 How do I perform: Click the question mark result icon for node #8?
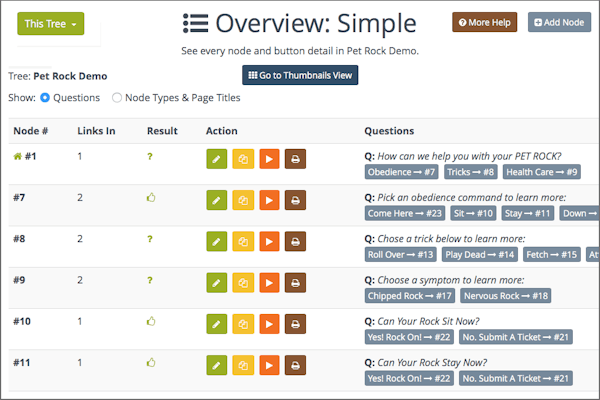click(150, 239)
